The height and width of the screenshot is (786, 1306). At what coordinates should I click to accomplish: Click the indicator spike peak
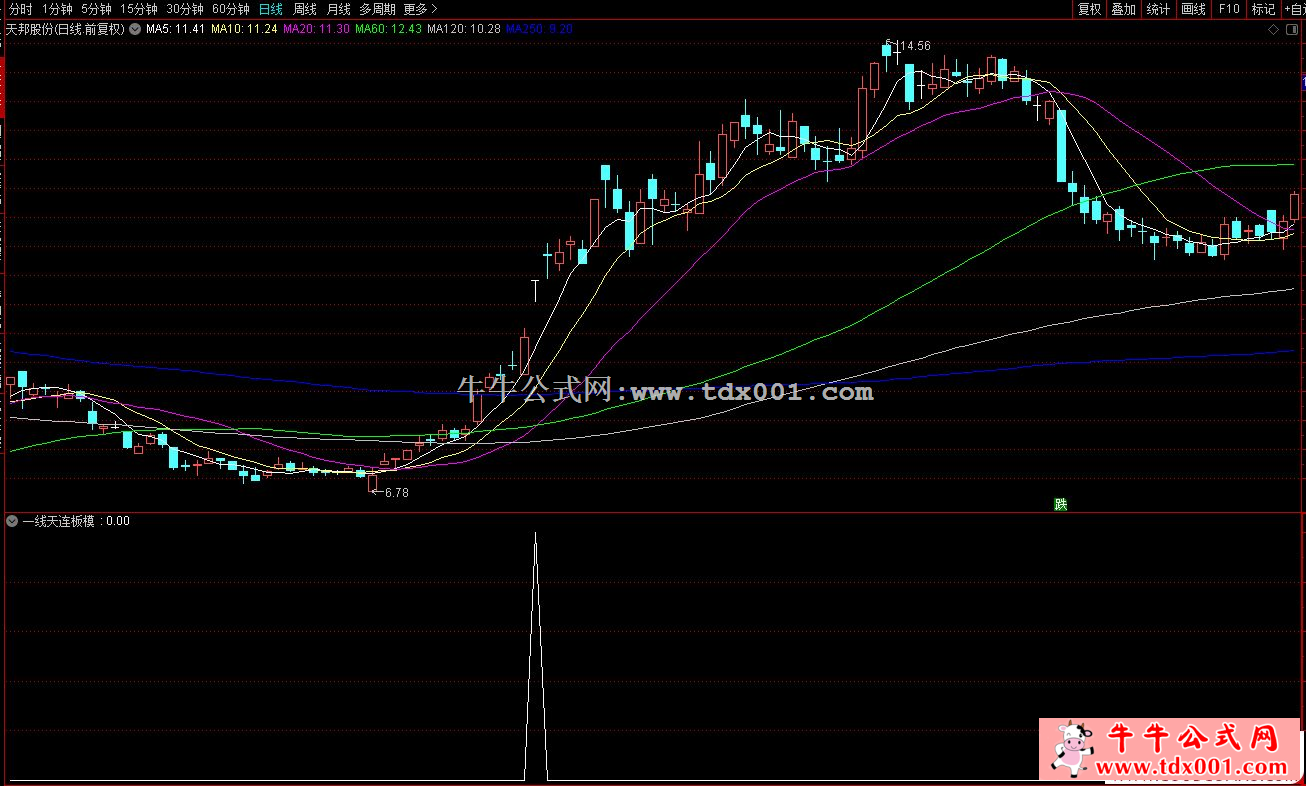535,534
